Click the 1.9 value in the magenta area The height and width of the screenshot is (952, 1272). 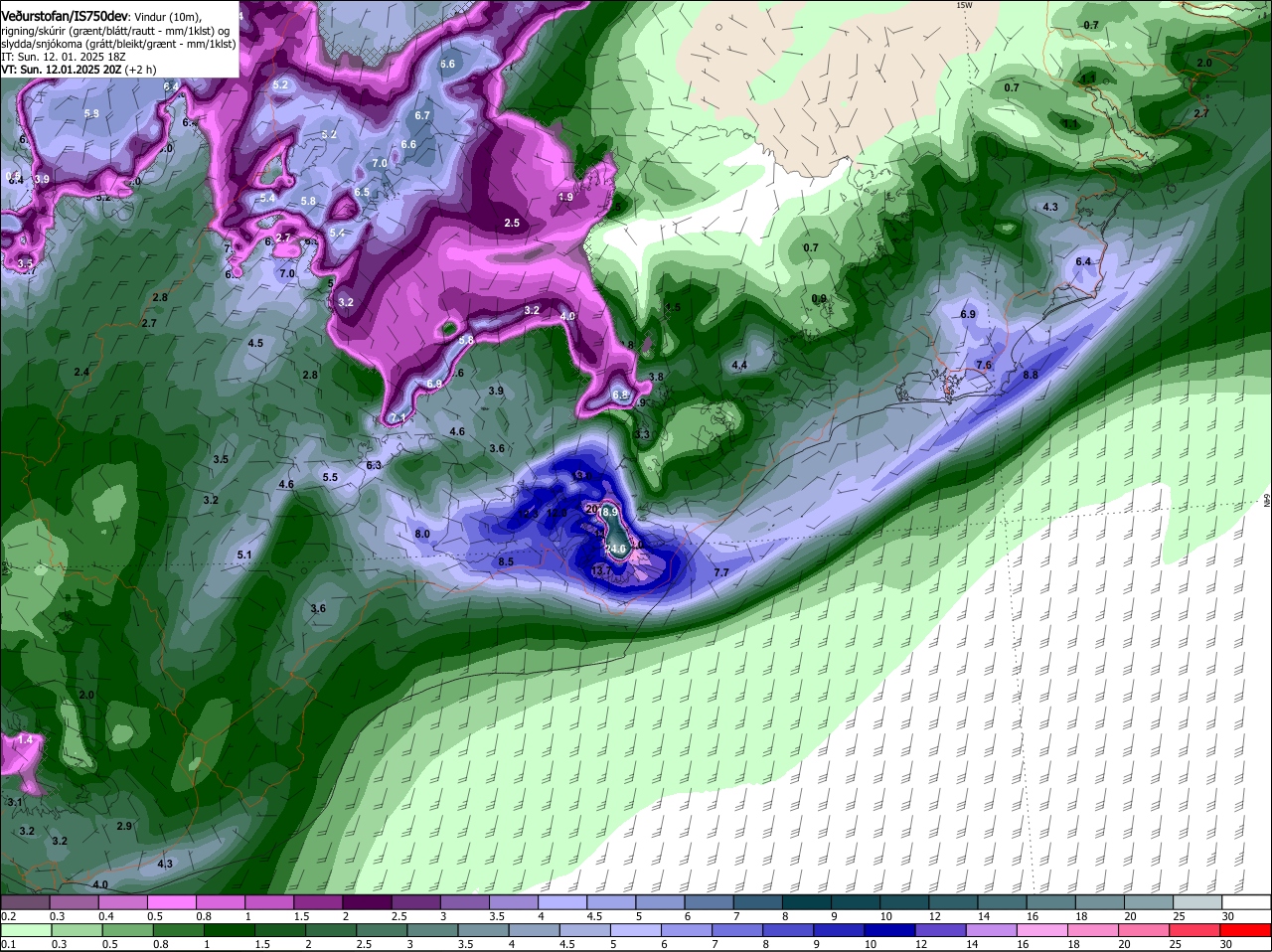point(565,197)
